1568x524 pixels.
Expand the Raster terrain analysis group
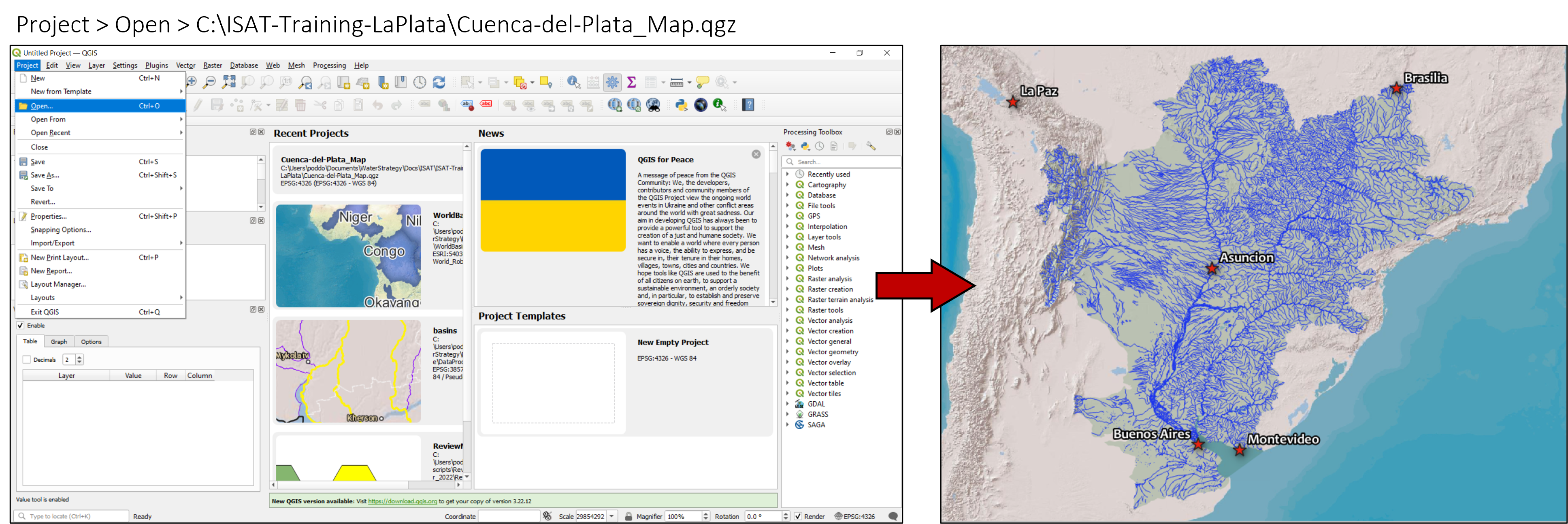click(787, 299)
